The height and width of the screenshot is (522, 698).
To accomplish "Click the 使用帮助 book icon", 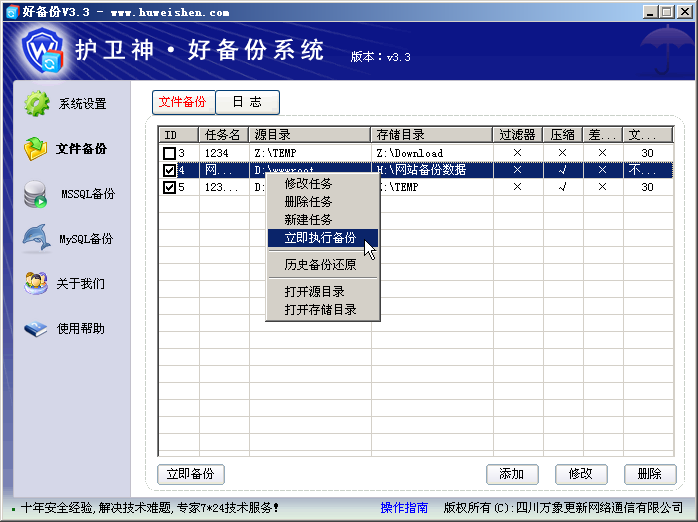I will click(36, 329).
